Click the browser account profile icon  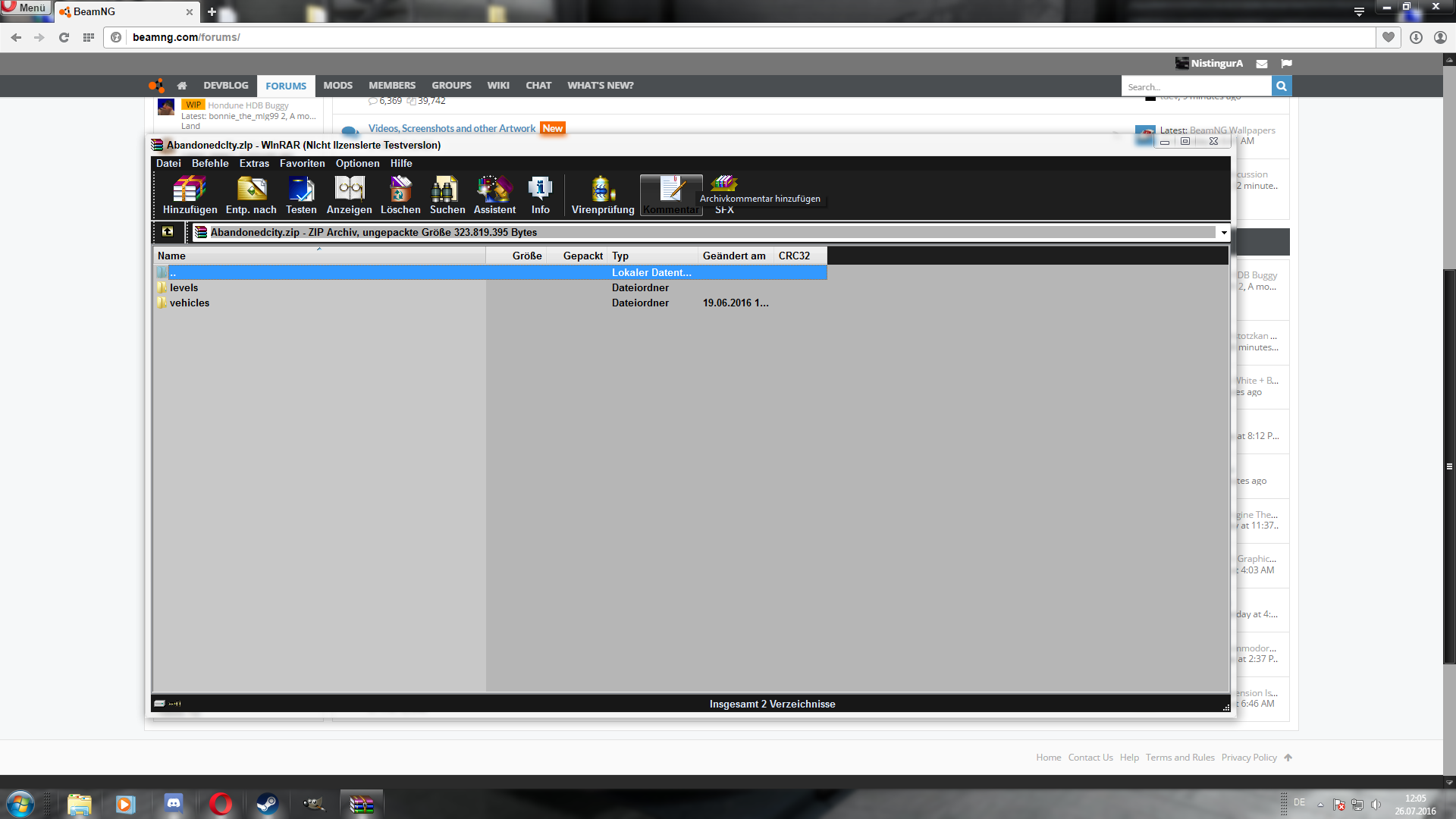coord(1440,37)
